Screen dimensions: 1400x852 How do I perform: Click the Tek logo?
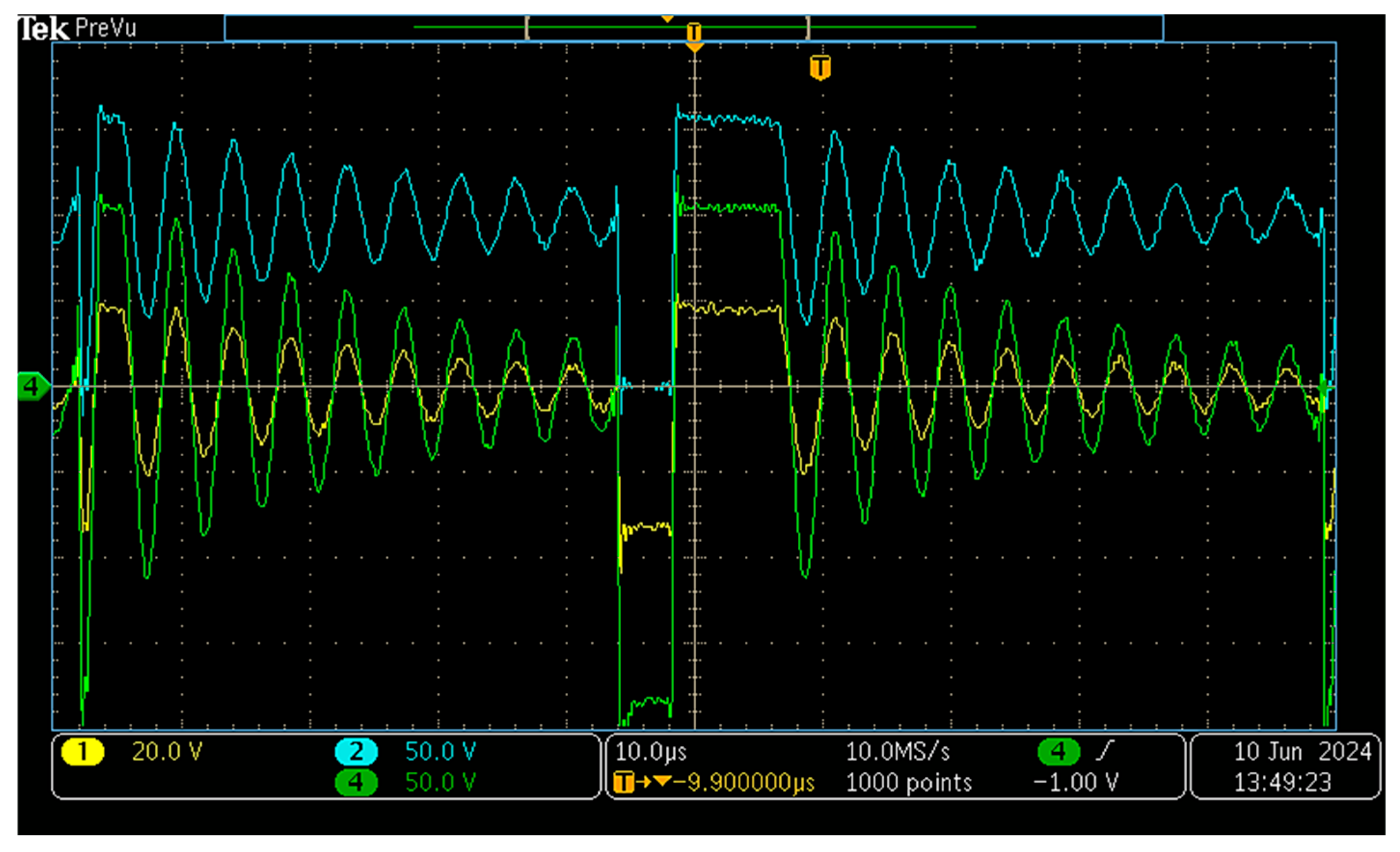click(44, 28)
